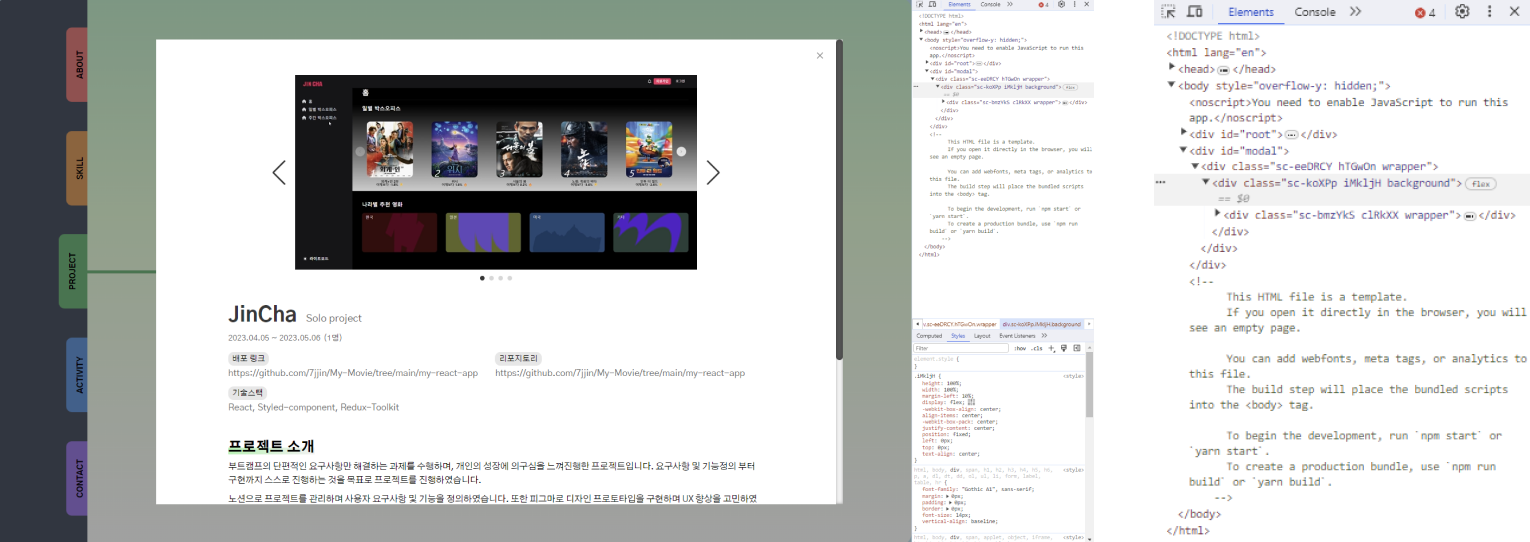
Task: Show next project image arrow
Action: point(713,172)
